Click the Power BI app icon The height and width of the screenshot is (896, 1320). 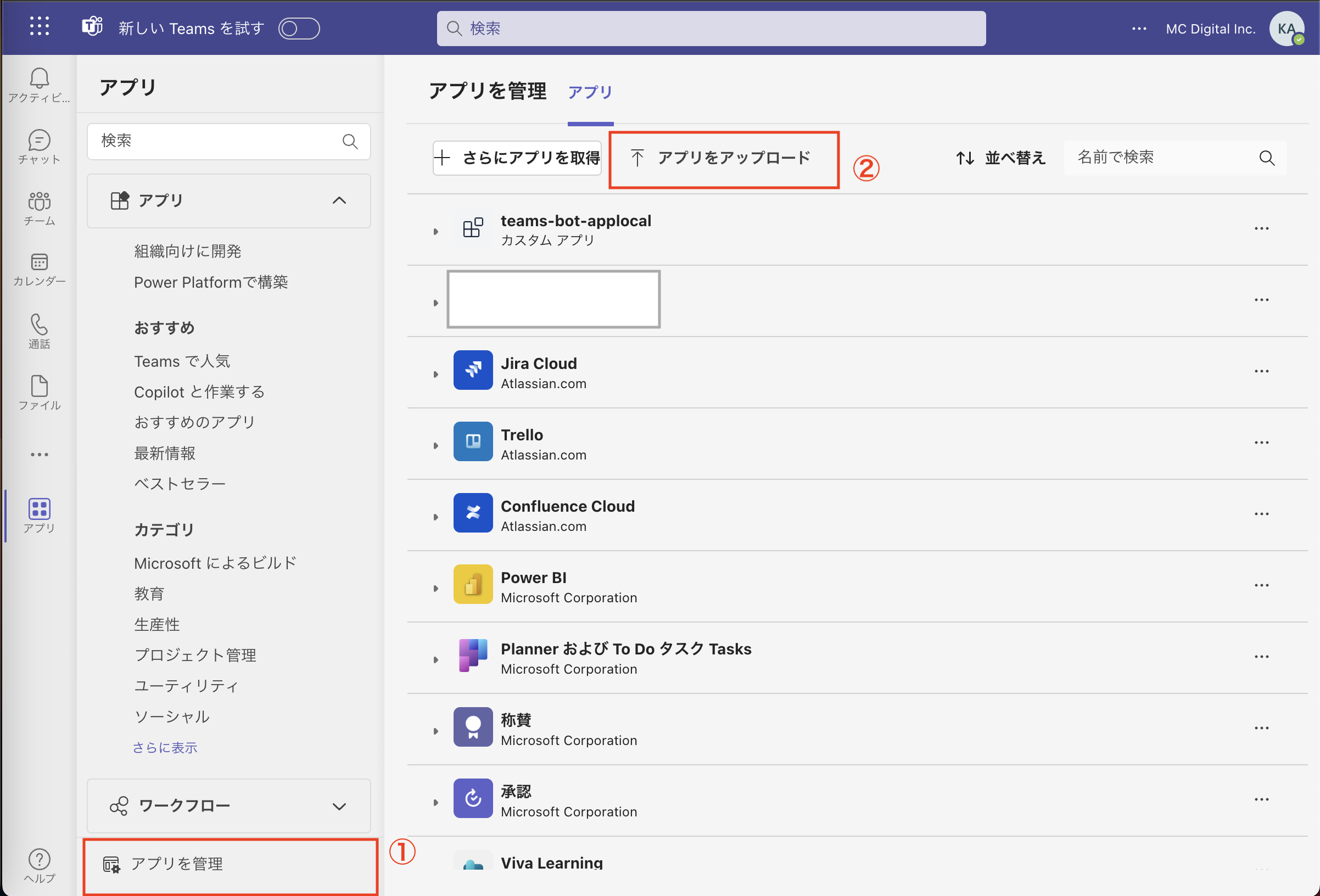473,584
